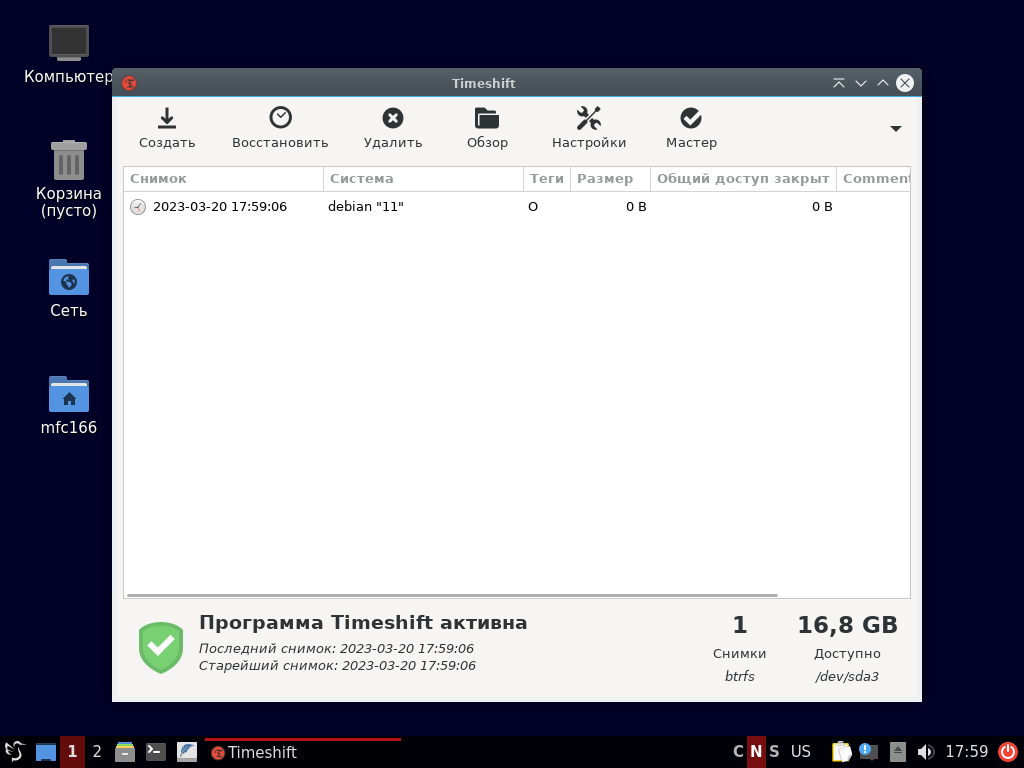Viewport: 1024px width, 768px height.
Task: Select snapshot 2023-03-20 17:59:06 row
Action: [517, 206]
